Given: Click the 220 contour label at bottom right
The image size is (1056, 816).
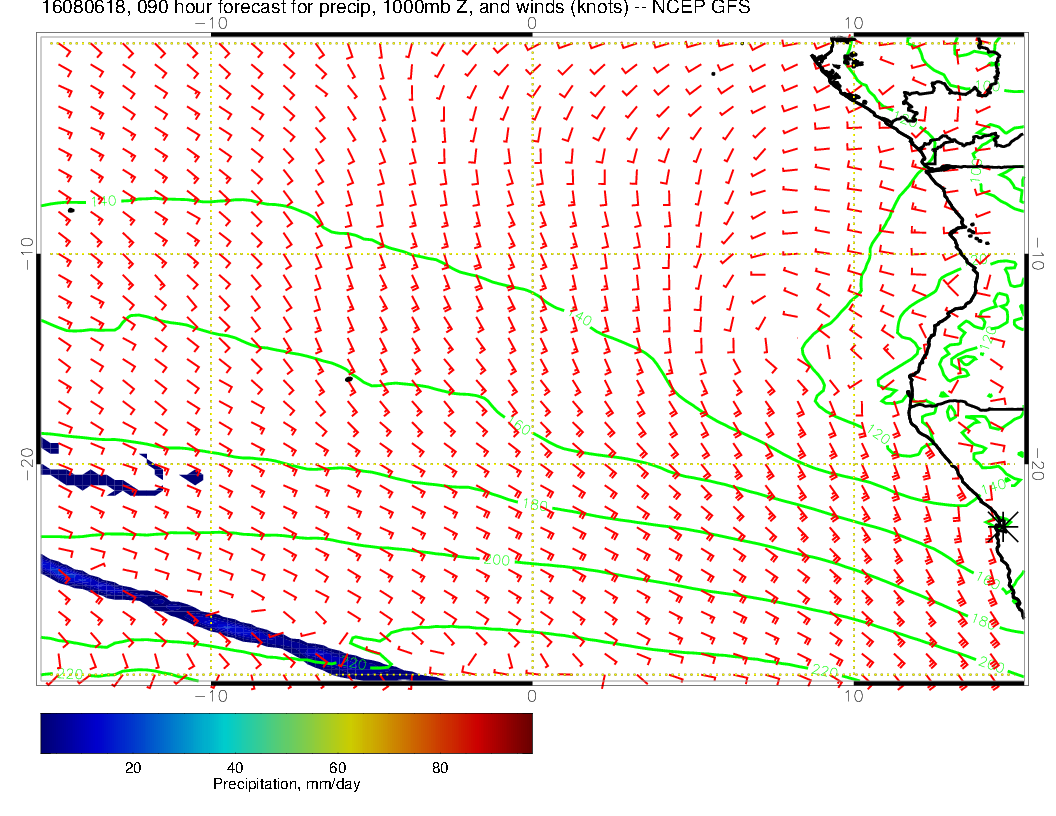Looking at the screenshot, I should 824,670.
